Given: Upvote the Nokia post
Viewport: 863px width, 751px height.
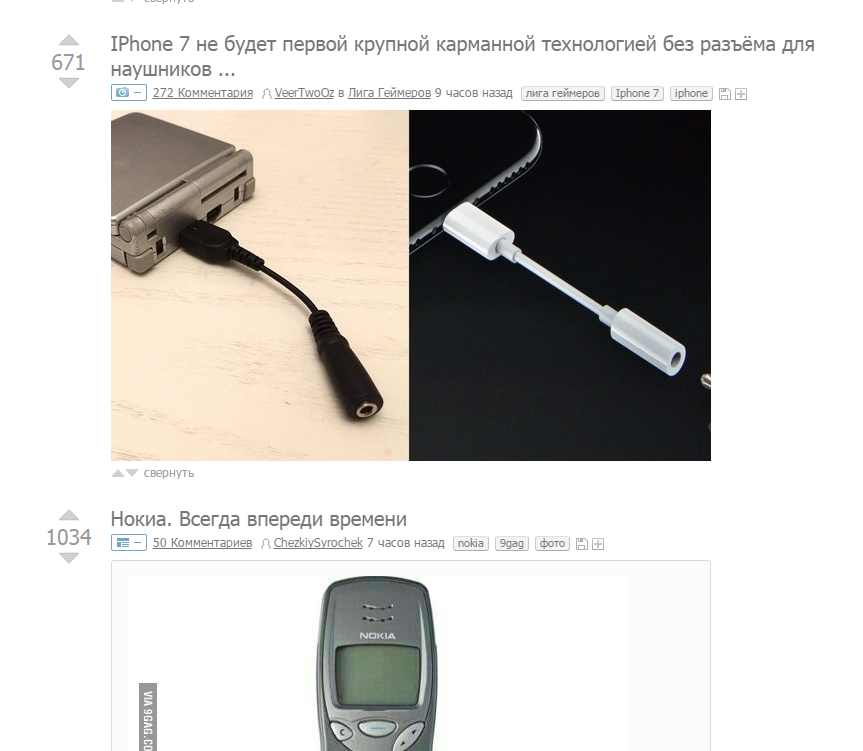Looking at the screenshot, I should click(69, 516).
